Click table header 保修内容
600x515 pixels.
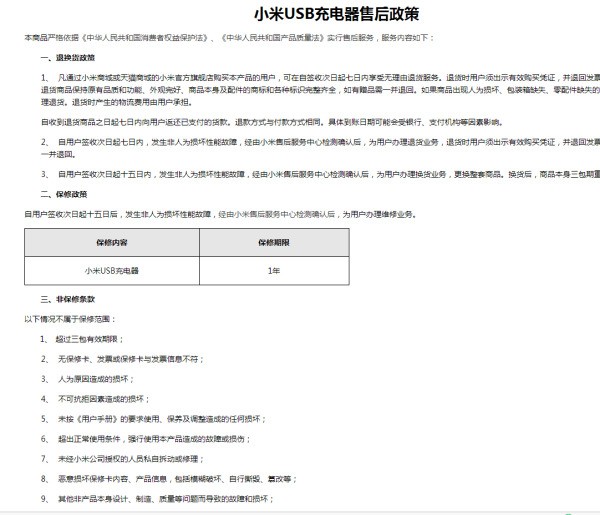click(112, 243)
